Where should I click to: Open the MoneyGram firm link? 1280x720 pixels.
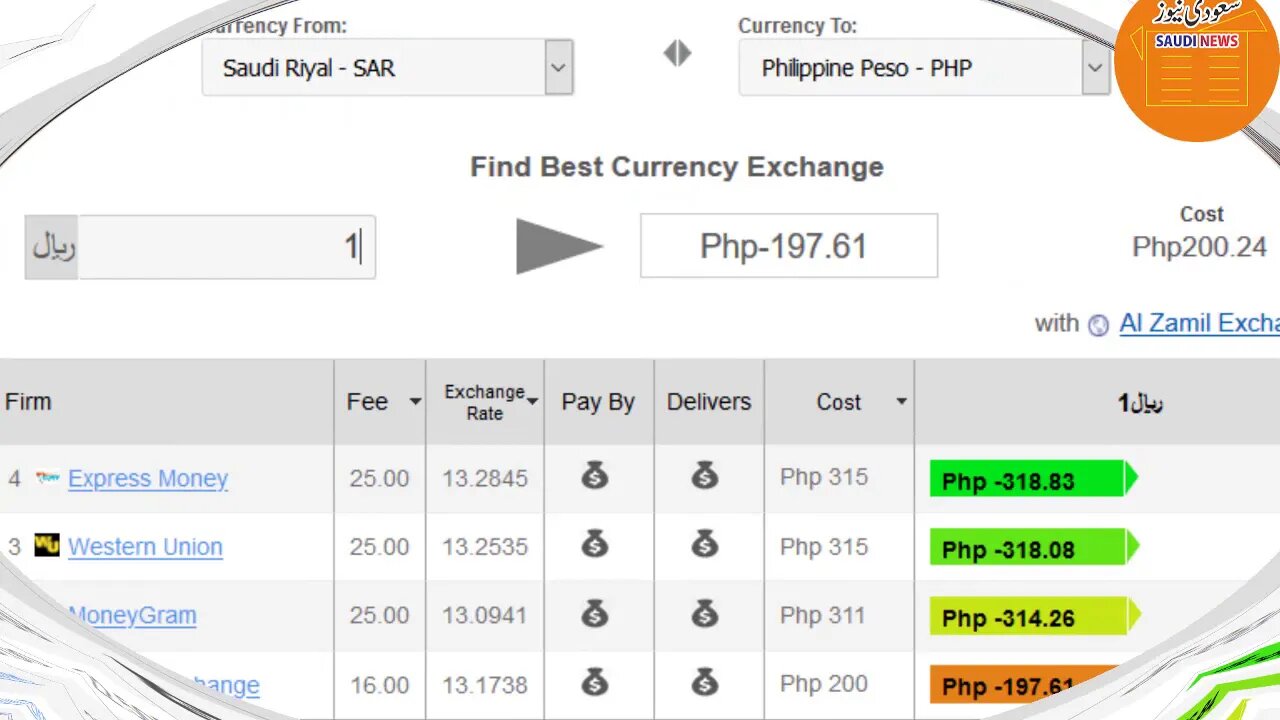(x=133, y=615)
